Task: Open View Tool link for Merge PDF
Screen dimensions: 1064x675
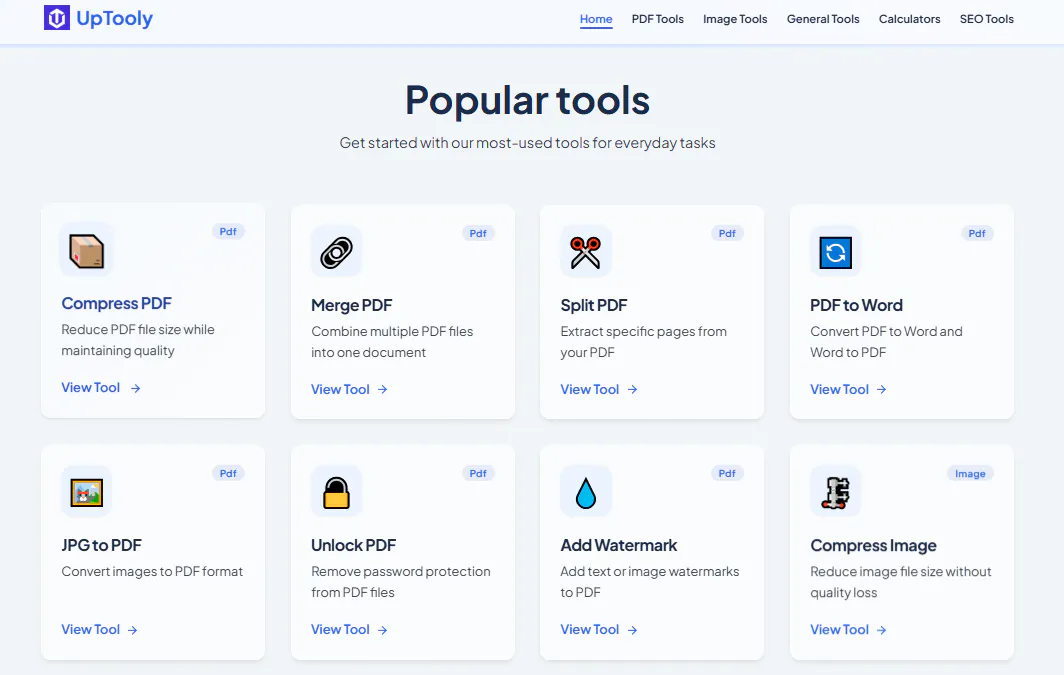Action: point(349,389)
